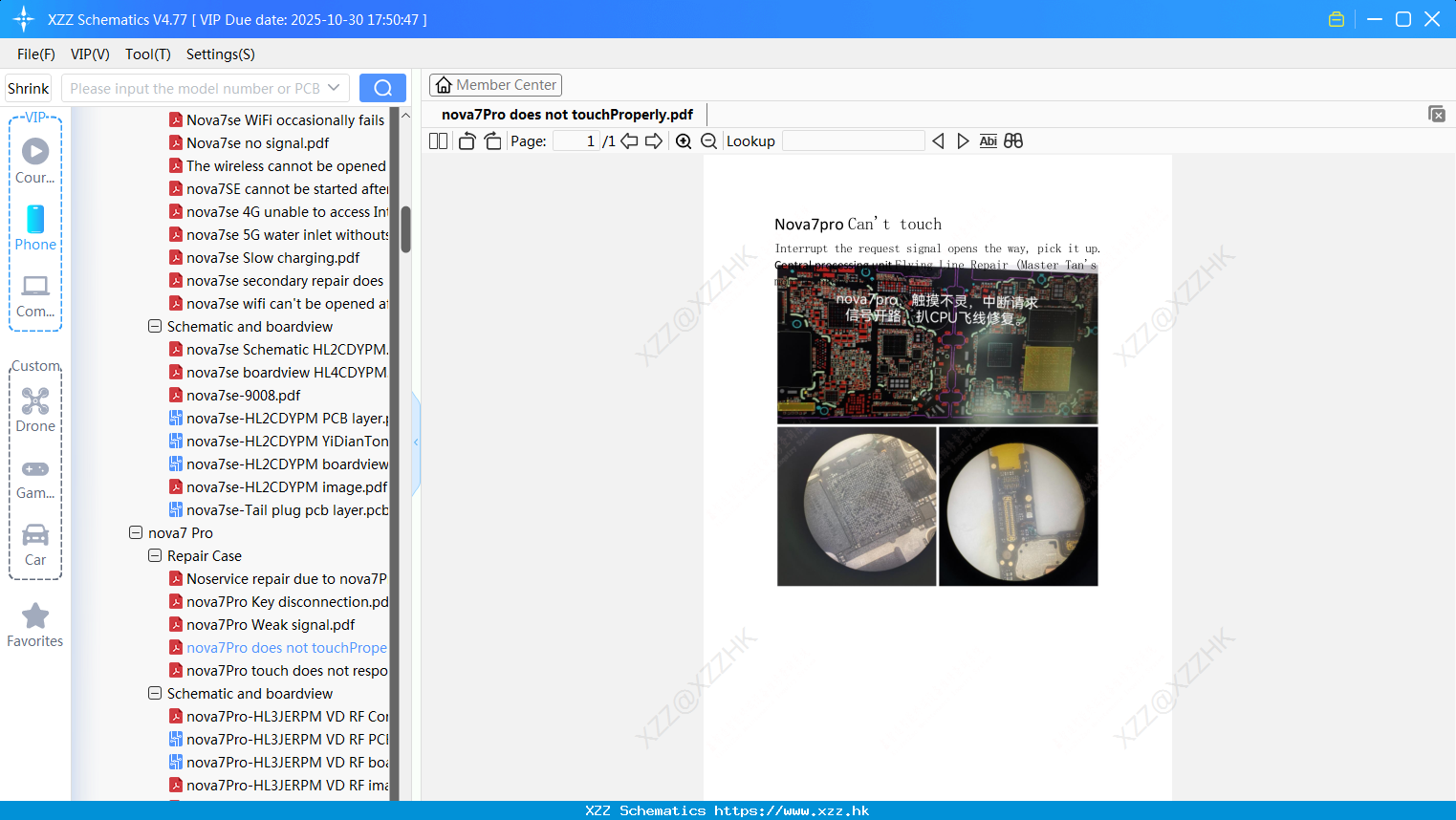Image resolution: width=1456 pixels, height=820 pixels.
Task: Open nova7Pro Key disconnection.pdf
Action: (x=279, y=601)
